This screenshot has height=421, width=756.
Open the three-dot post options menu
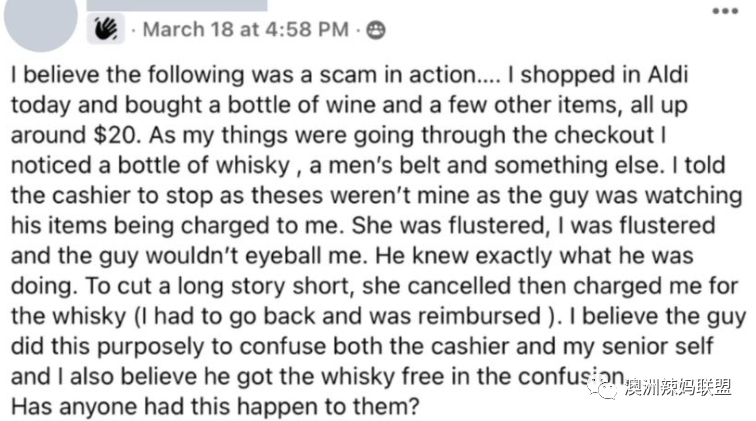(725, 11)
